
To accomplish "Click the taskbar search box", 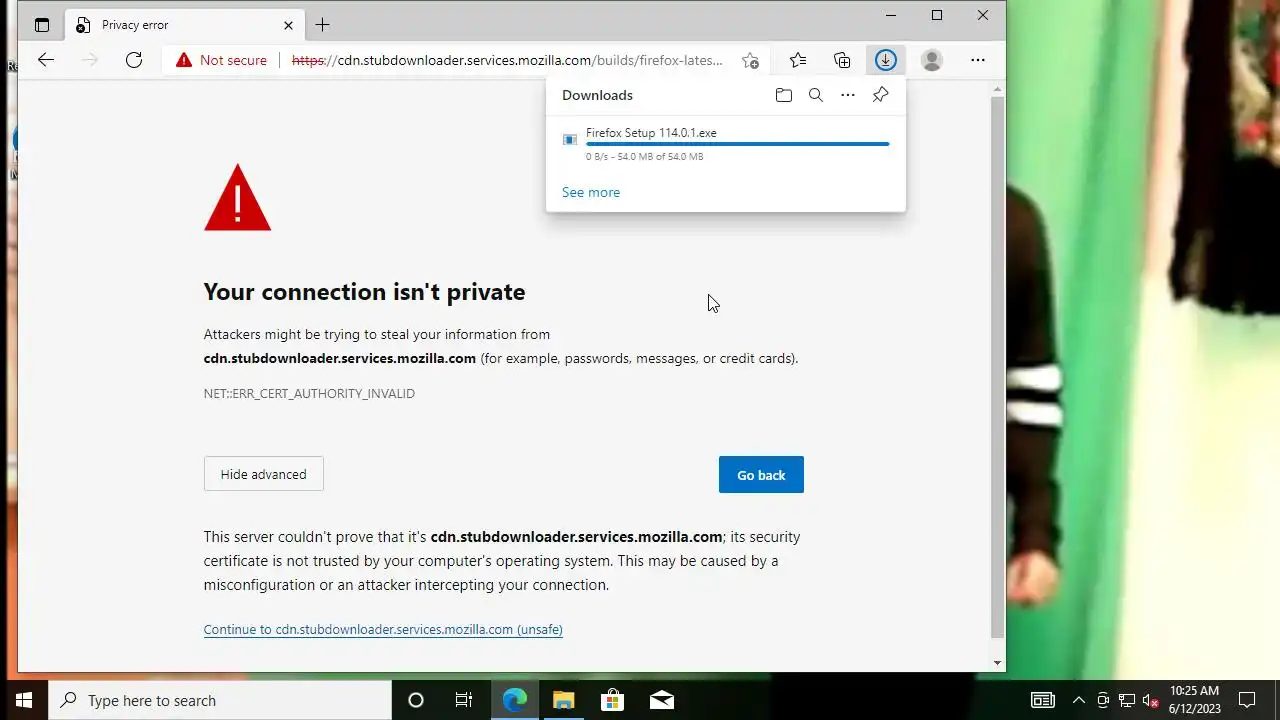I will point(220,700).
